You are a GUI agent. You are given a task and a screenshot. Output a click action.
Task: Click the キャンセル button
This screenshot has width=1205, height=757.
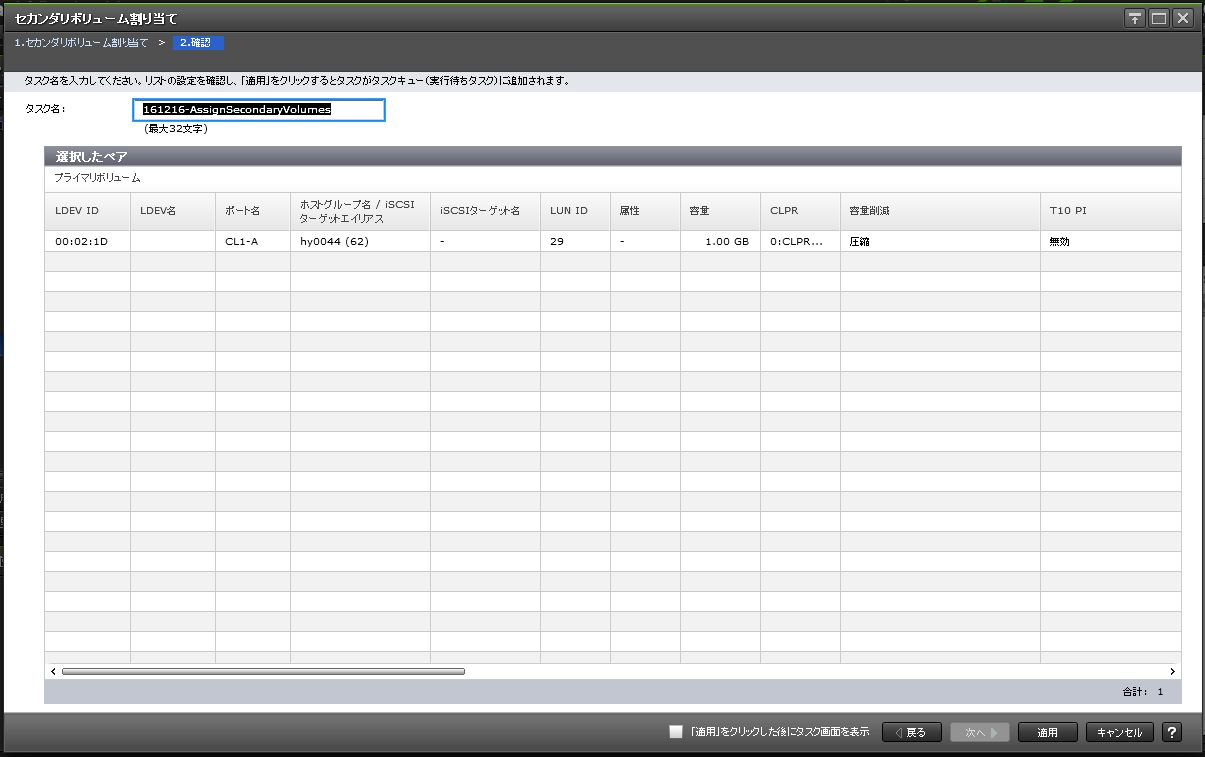pos(1119,732)
